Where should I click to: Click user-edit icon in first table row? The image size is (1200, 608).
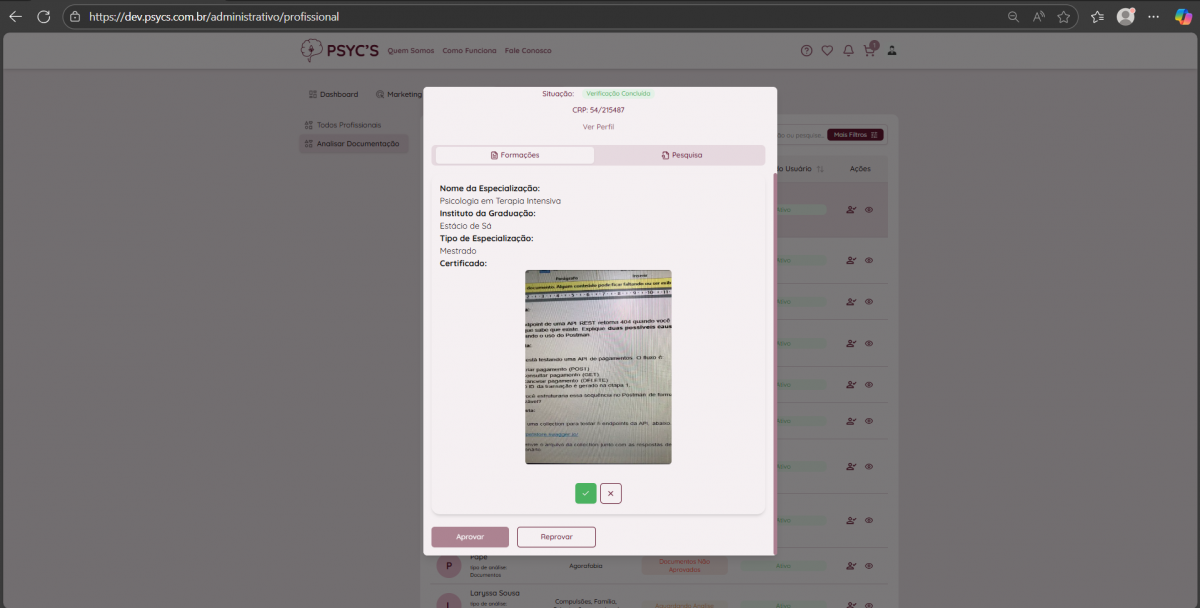(851, 210)
